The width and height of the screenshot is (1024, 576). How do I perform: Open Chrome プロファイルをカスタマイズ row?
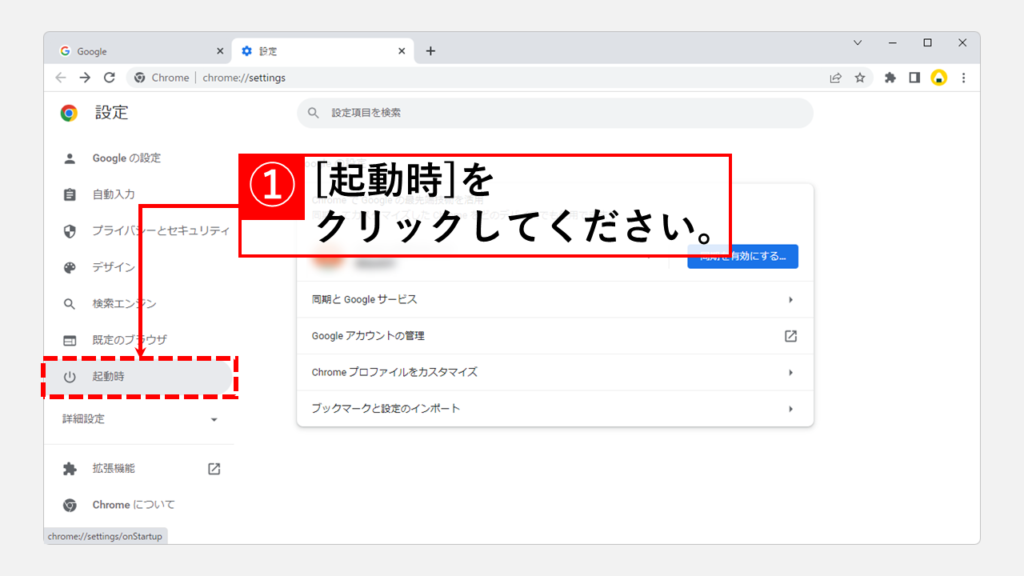tap(555, 372)
